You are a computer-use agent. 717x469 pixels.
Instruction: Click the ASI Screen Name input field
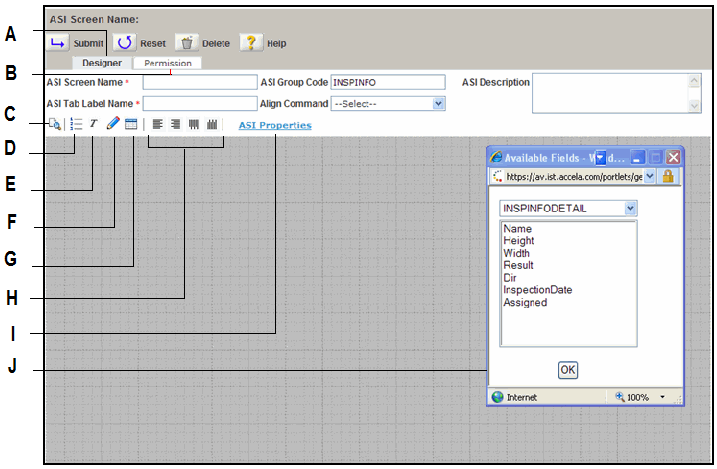tap(200, 82)
